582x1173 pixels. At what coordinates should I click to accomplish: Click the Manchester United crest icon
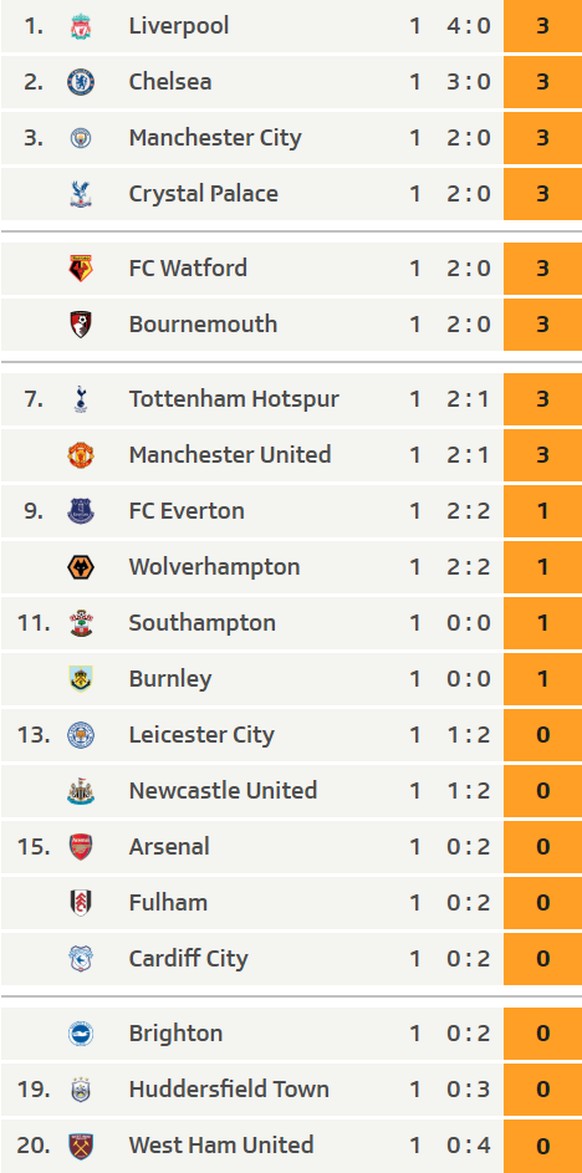81,455
